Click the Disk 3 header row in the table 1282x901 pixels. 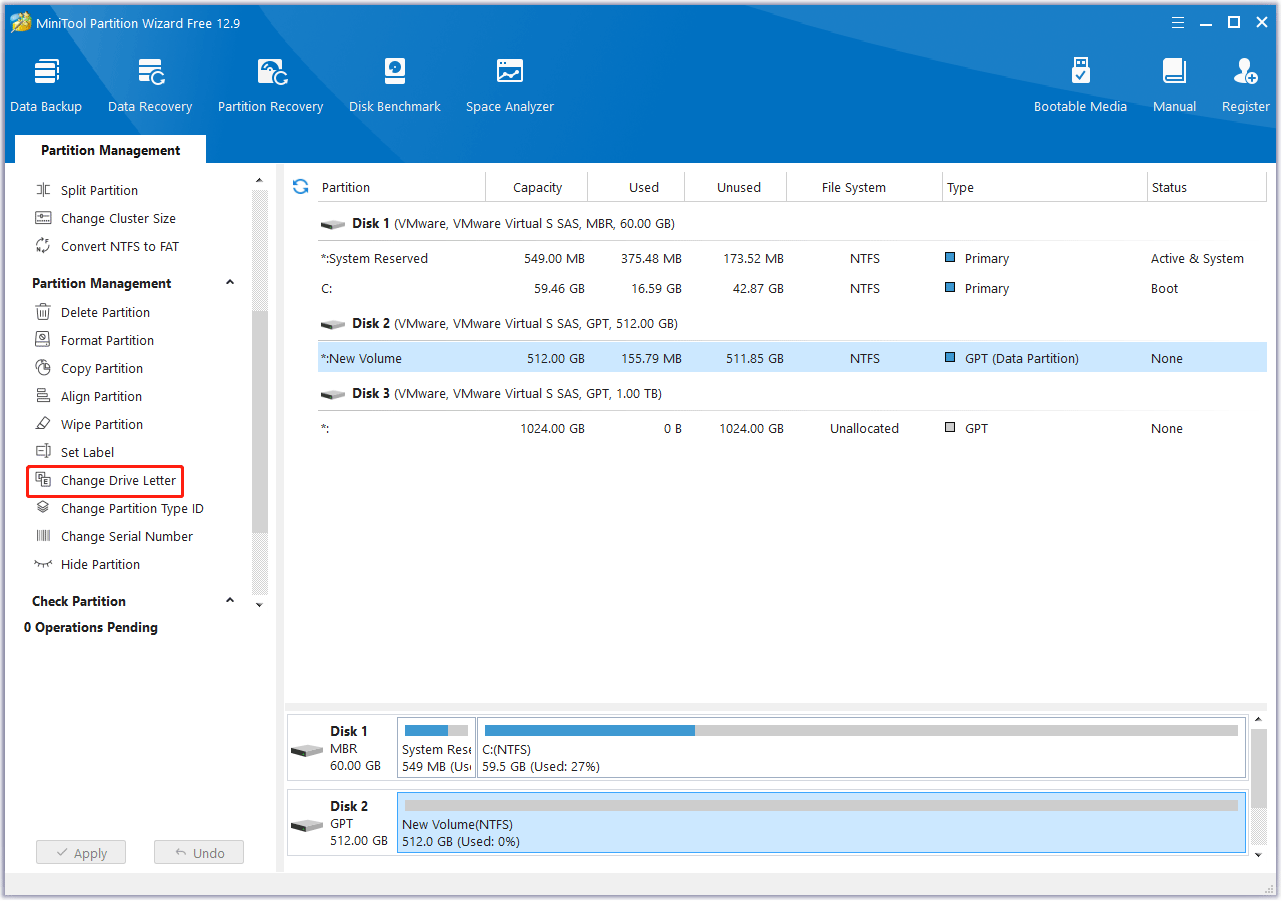click(x=792, y=393)
